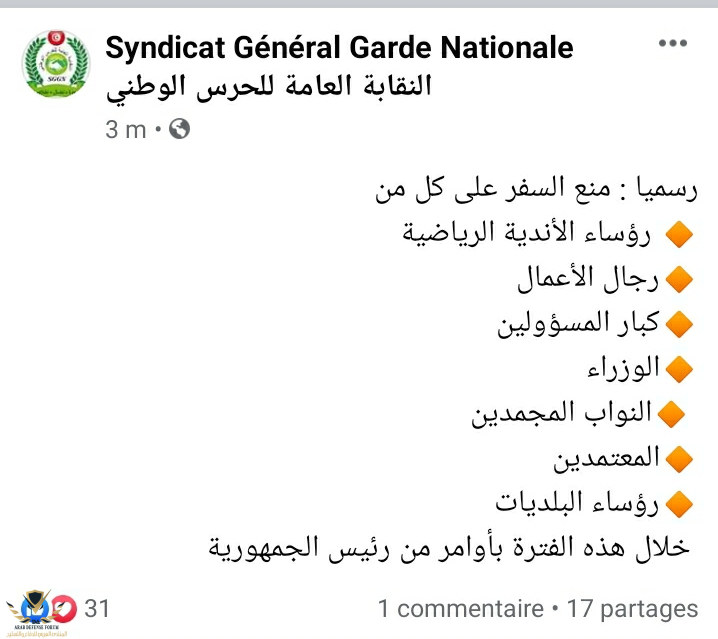The width and height of the screenshot is (718, 639).
Task: Click the 3 m post timestamp
Action: [x=126, y=129]
